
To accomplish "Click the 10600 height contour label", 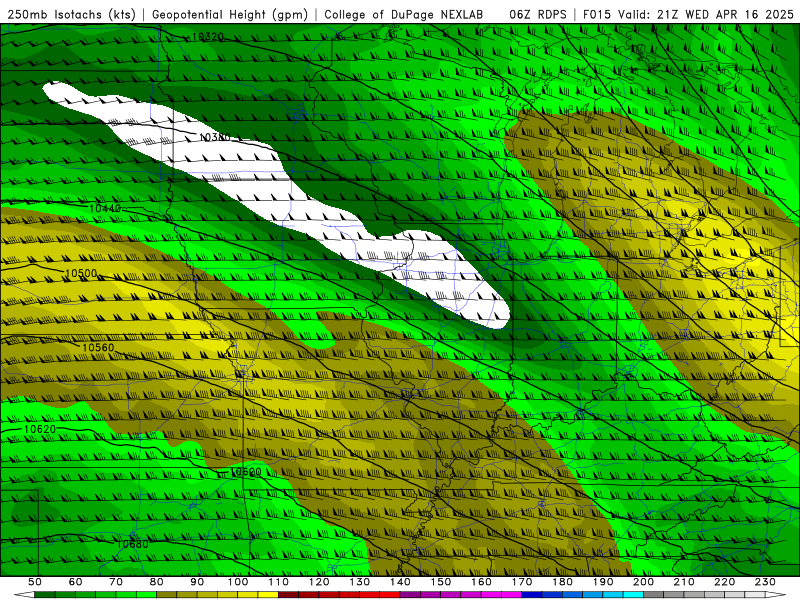I will [x=246, y=472].
